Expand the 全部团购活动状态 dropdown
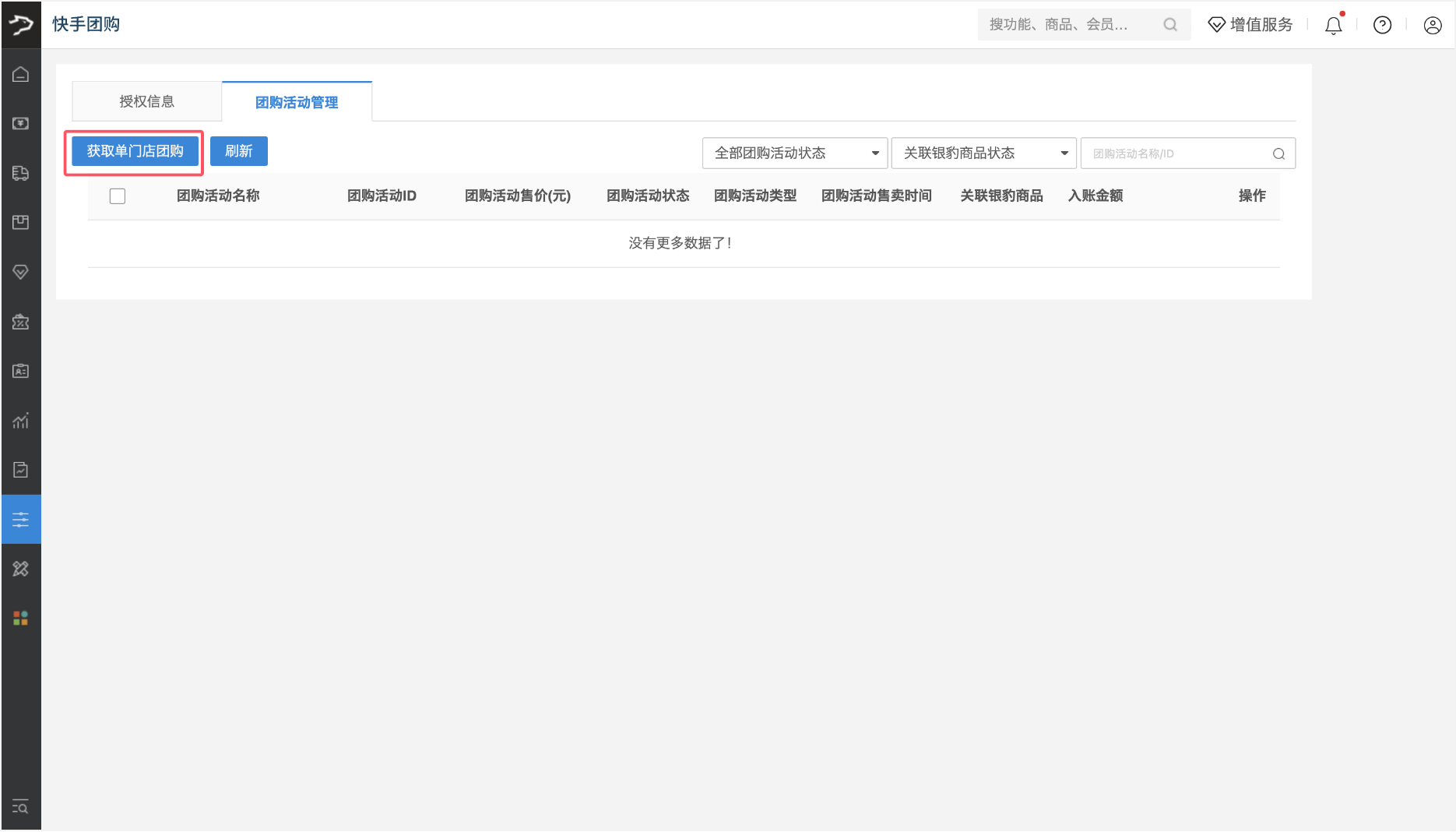Screen dimensions: 1456x832 pyautogui.click(x=794, y=153)
